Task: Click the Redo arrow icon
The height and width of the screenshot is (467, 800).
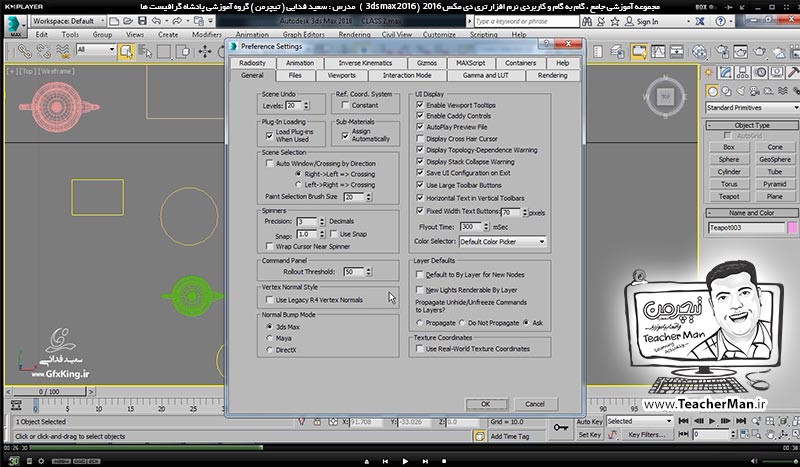Action: (x=177, y=21)
